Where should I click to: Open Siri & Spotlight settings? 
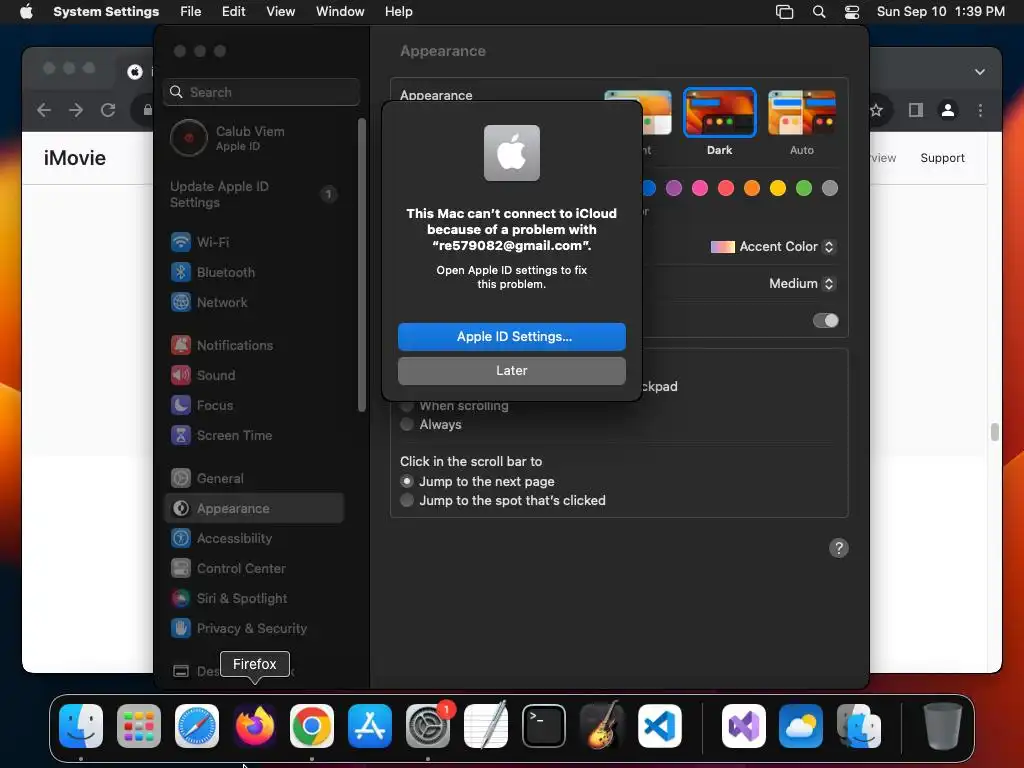coord(254,599)
